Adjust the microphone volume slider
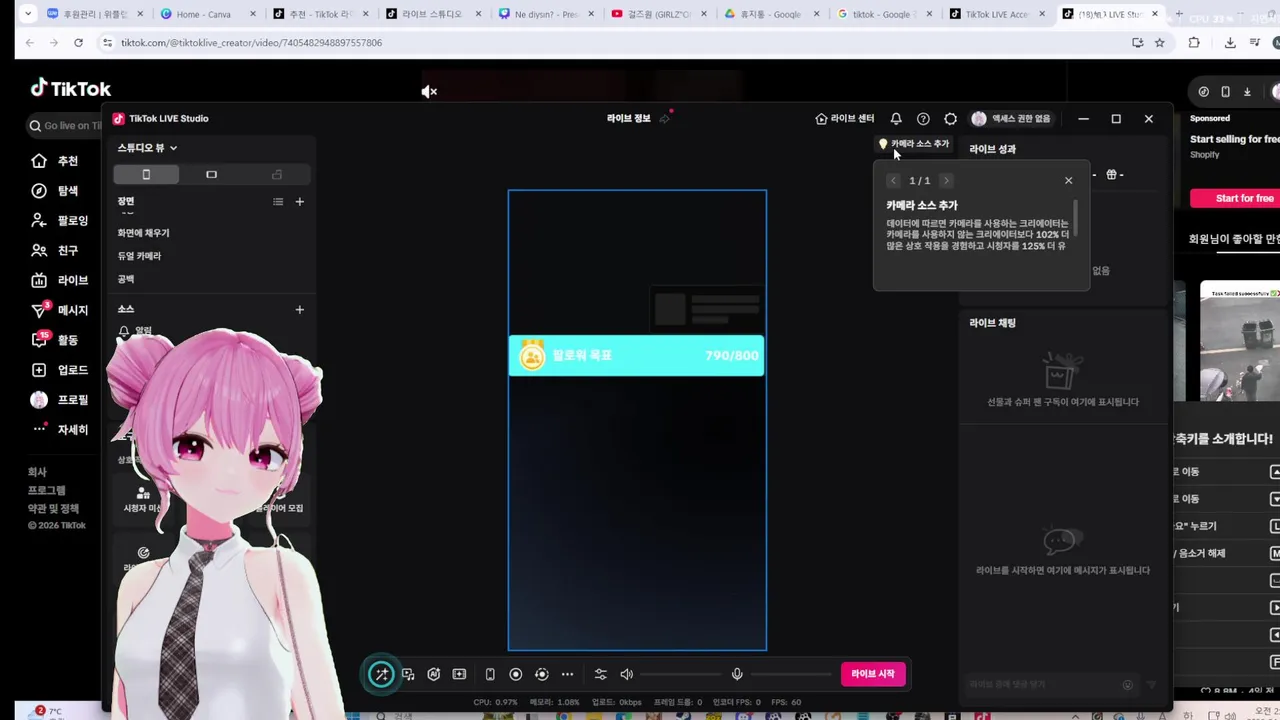This screenshot has width=1280, height=720. [x=791, y=674]
